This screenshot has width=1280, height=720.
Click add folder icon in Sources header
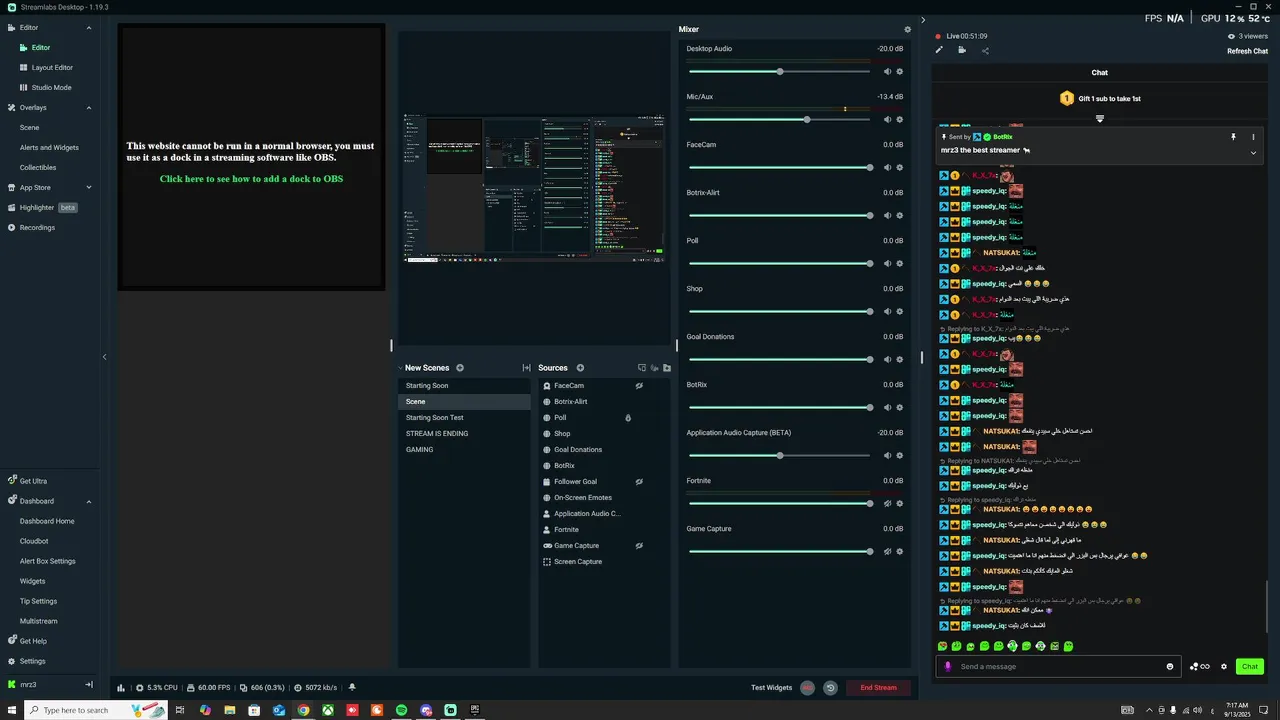click(667, 368)
